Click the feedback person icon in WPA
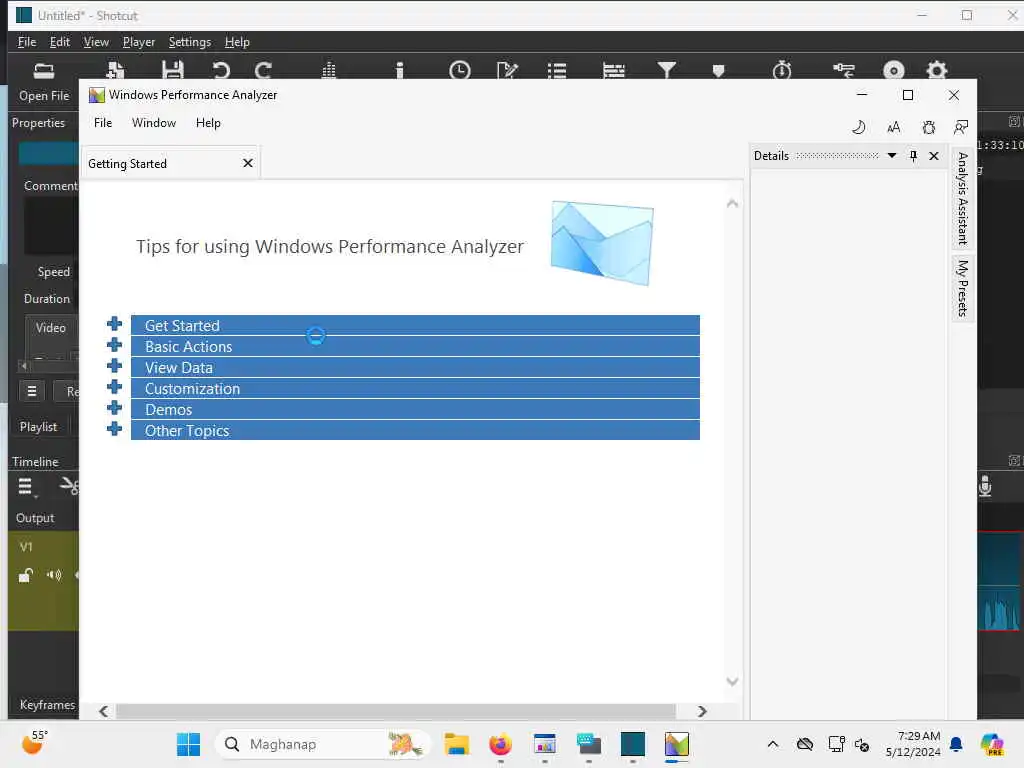Viewport: 1024px width, 768px height. tap(961, 127)
